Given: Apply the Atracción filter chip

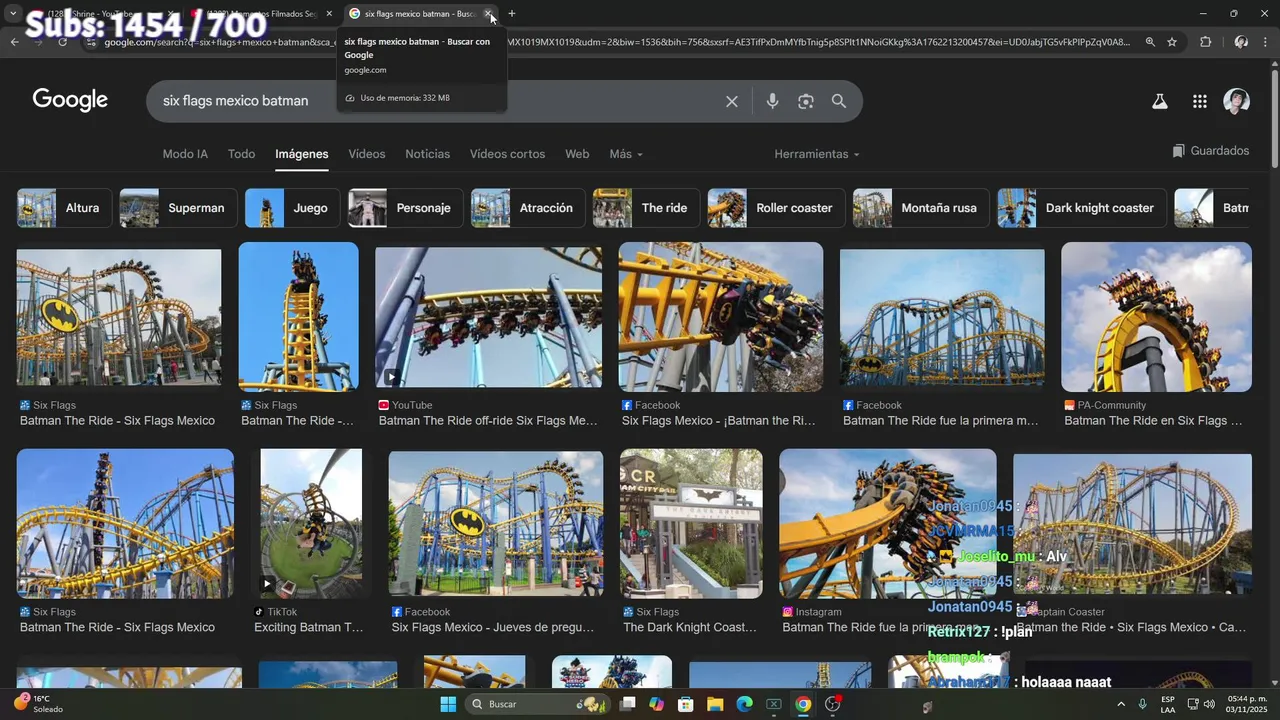Looking at the screenshot, I should [x=528, y=208].
